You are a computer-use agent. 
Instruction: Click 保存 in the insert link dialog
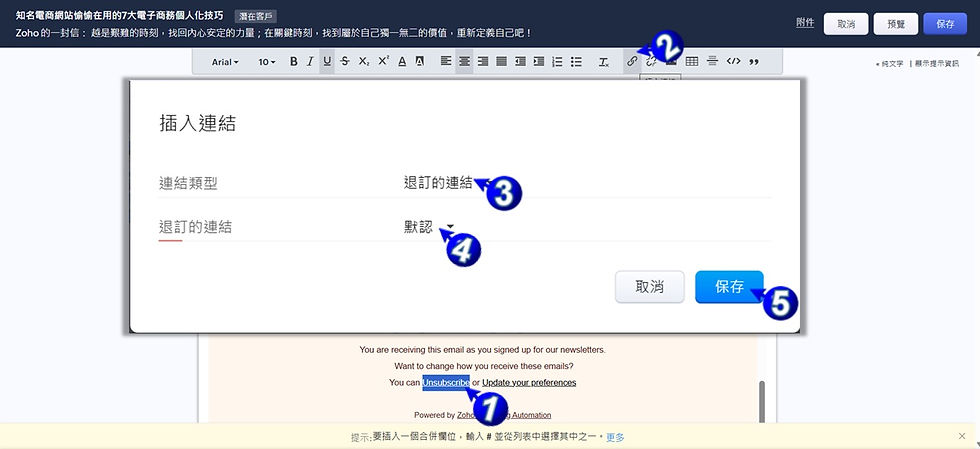click(729, 287)
